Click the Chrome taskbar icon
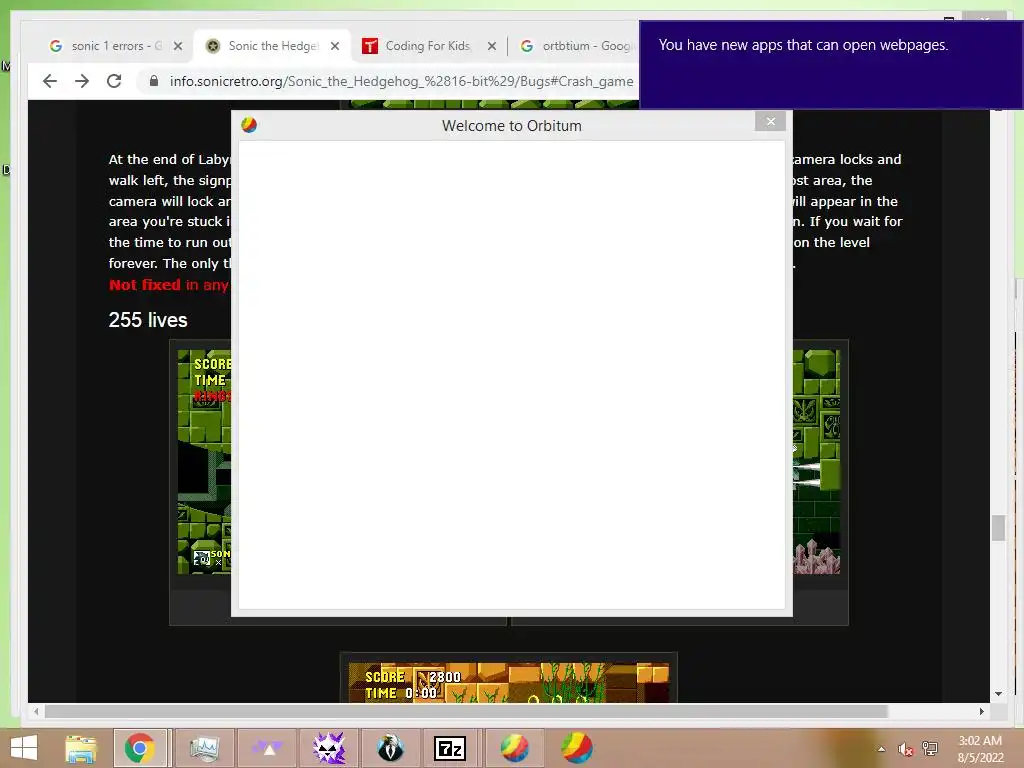1024x768 pixels. point(140,748)
